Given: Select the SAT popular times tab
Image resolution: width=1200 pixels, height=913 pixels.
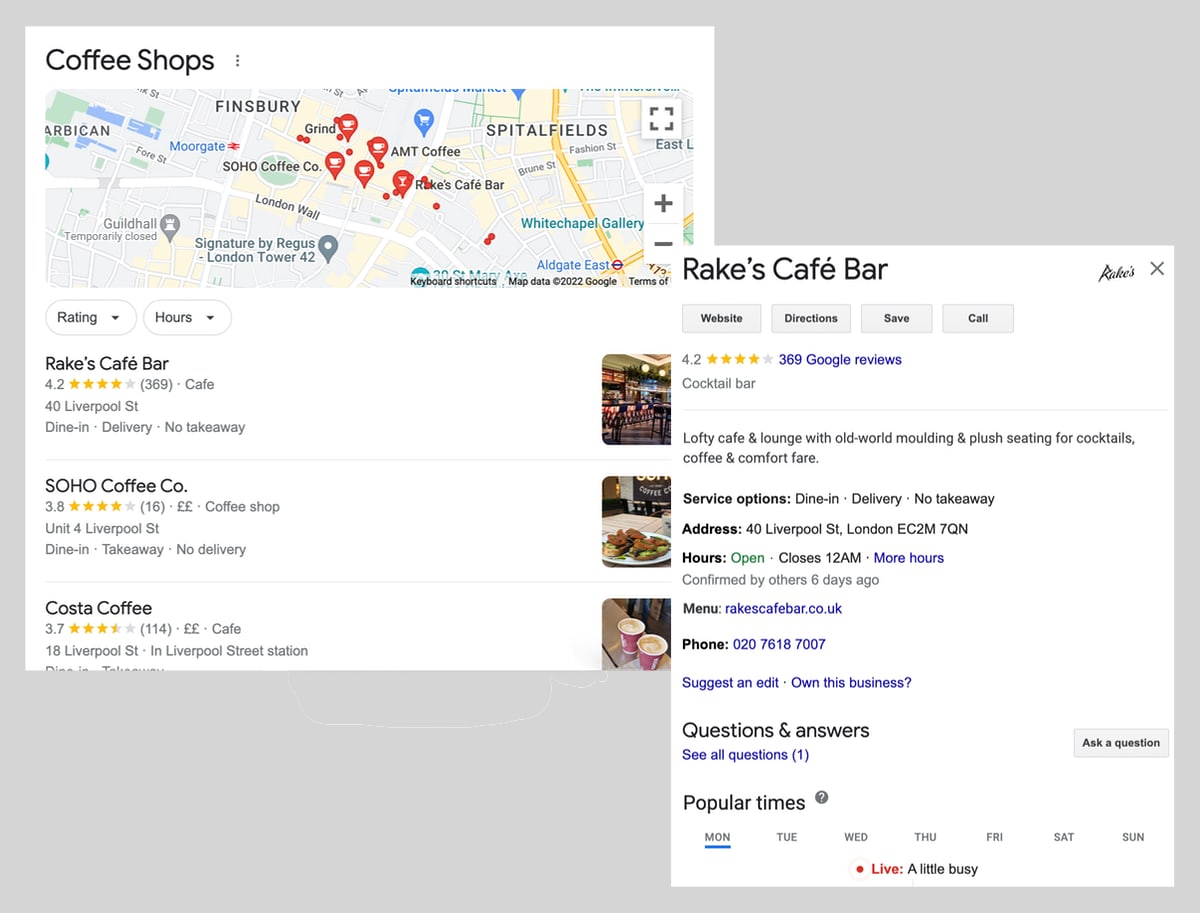Looking at the screenshot, I should point(1064,837).
